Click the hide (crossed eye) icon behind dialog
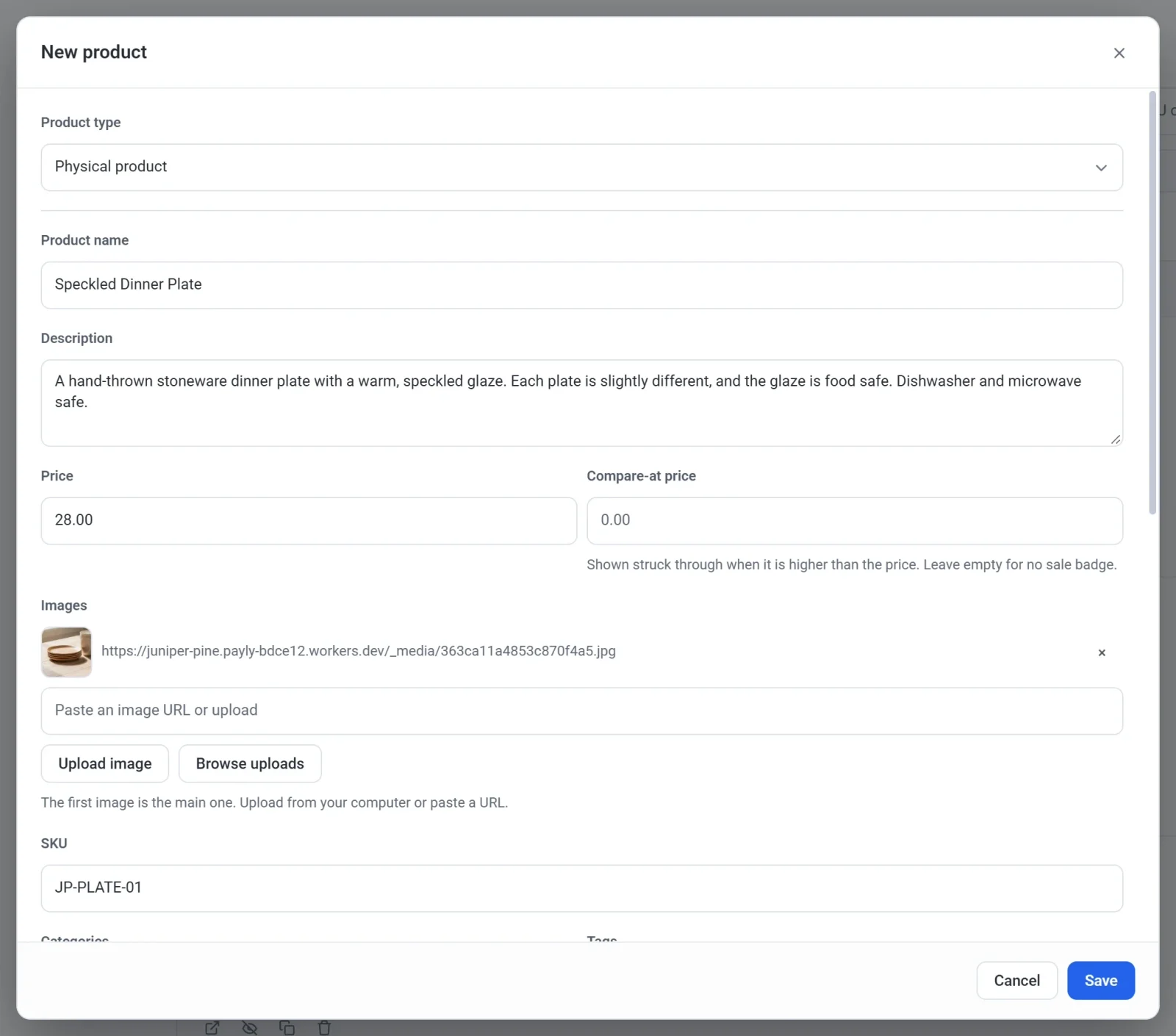1176x1036 pixels. [x=250, y=1028]
